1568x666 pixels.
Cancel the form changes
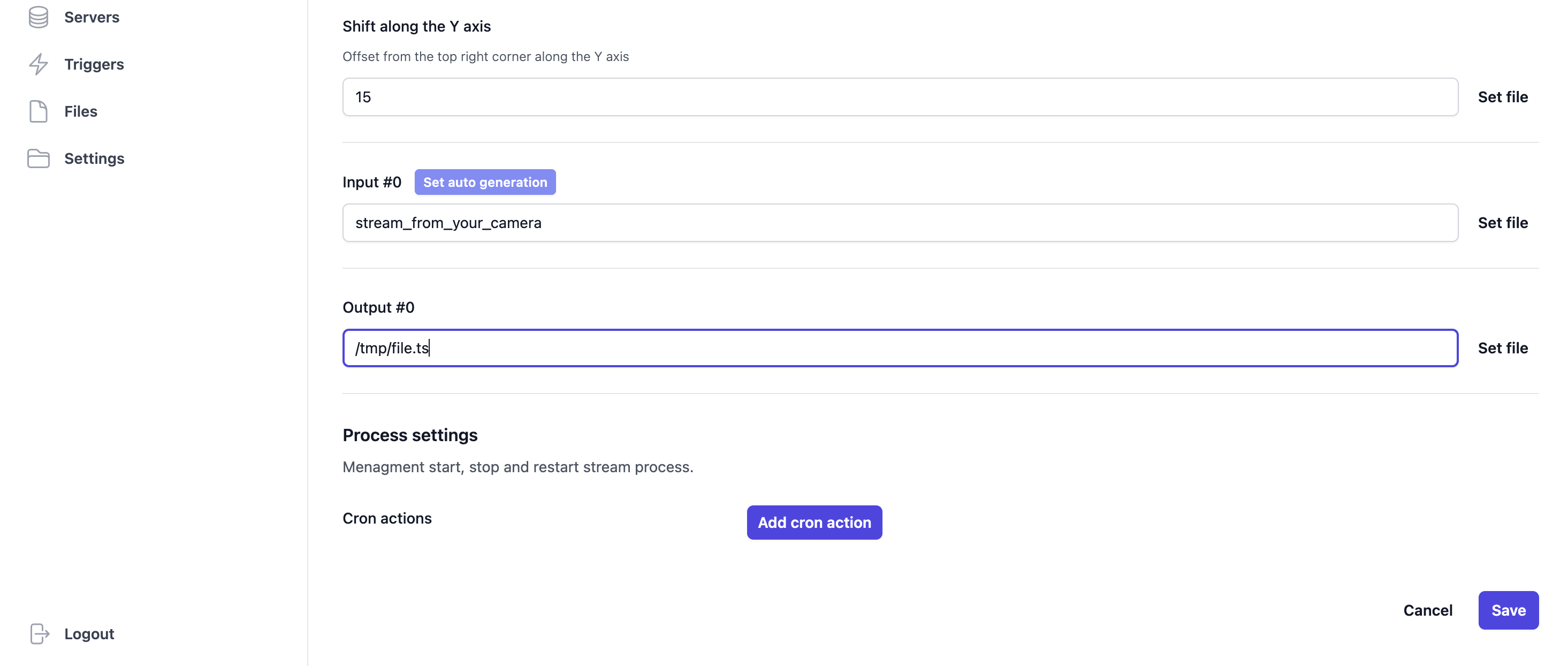1427,610
